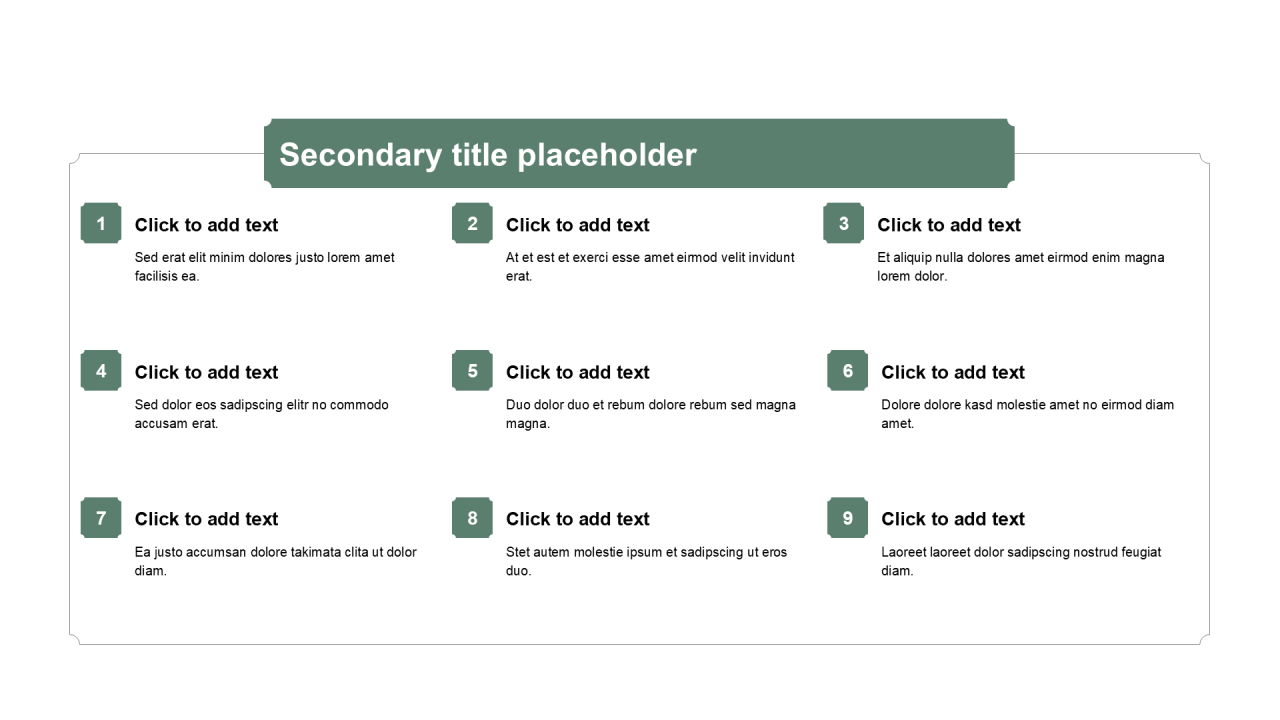
Task: Click the number 5 badge icon
Action: pos(472,371)
